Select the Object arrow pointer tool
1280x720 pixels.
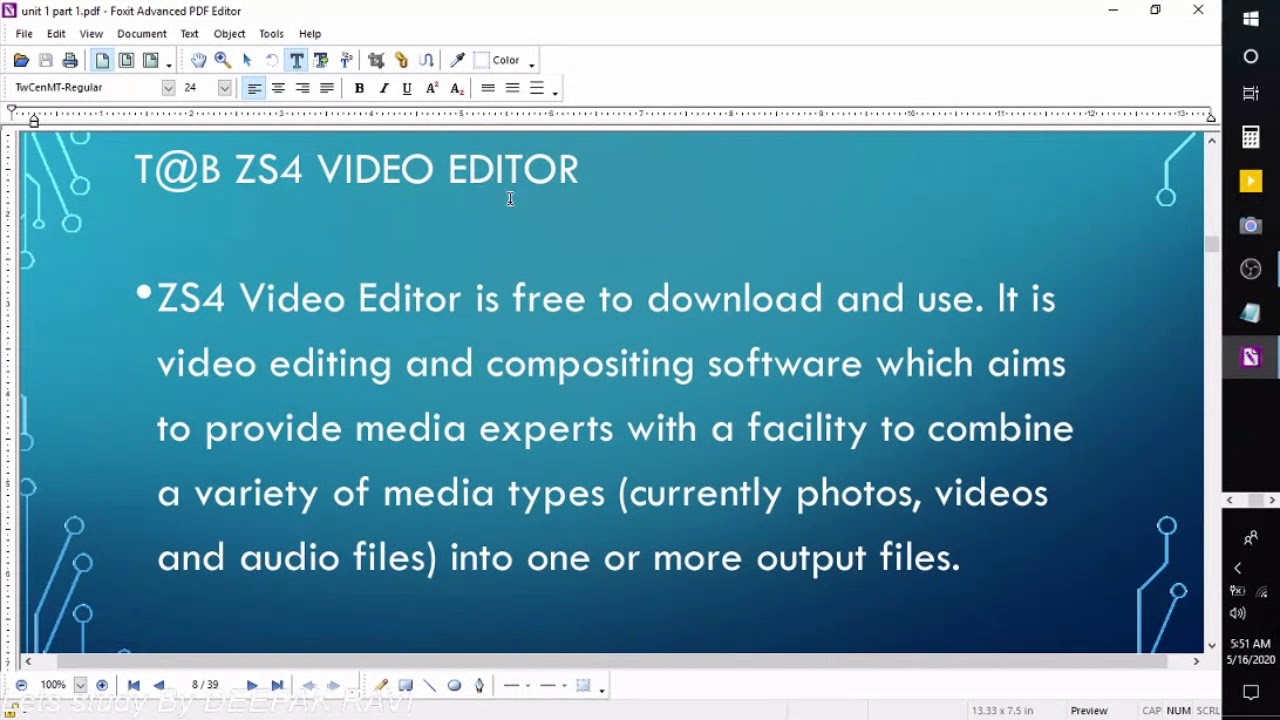[x=247, y=61]
